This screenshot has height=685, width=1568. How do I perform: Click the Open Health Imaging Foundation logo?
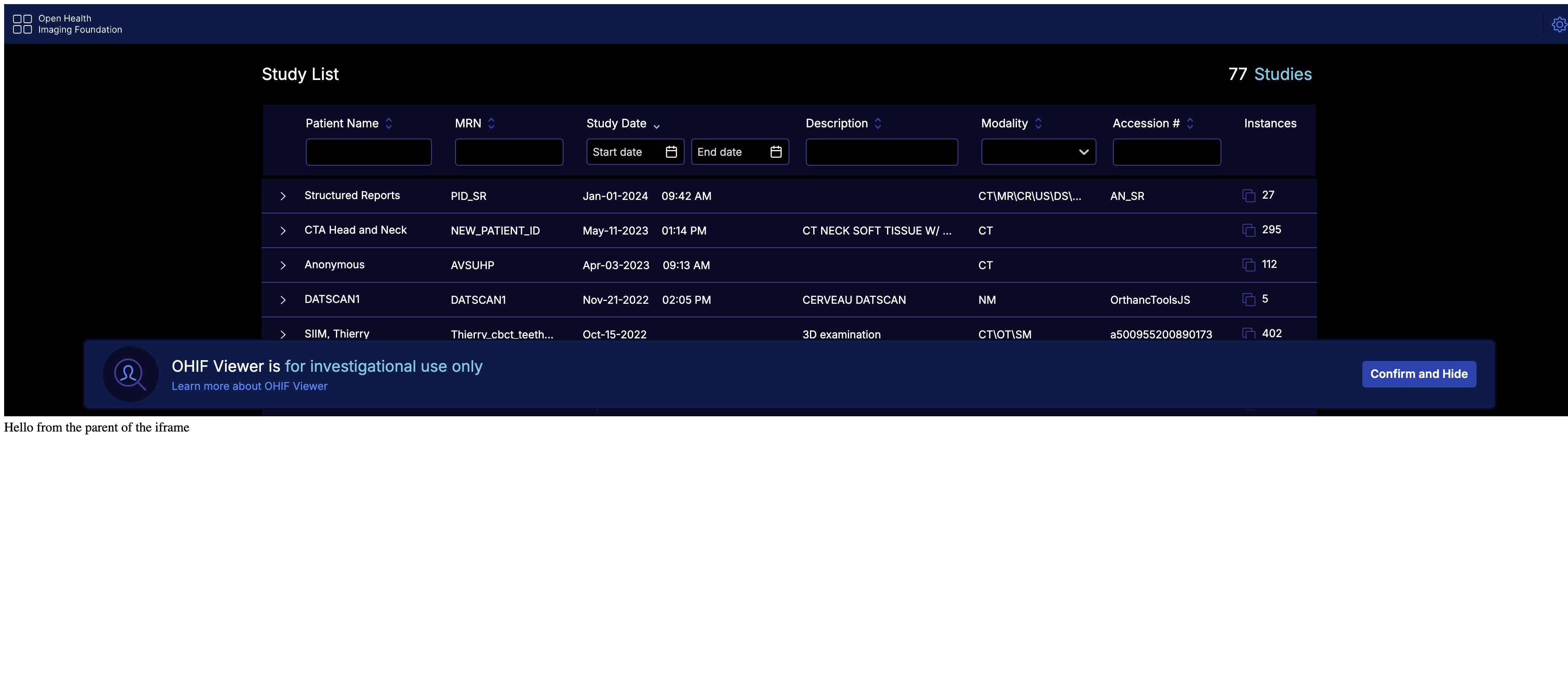pyautogui.click(x=68, y=24)
